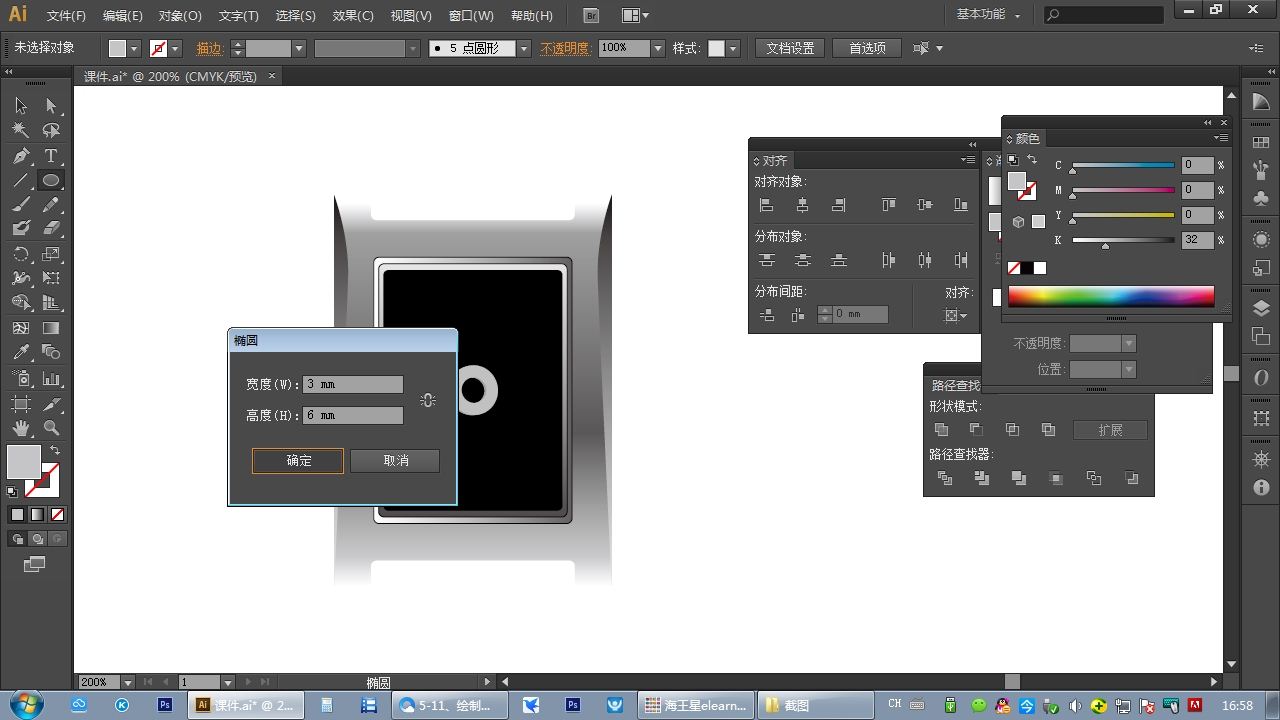Open the 编辑(E) menu
Image resolution: width=1280 pixels, height=720 pixels.
point(123,16)
